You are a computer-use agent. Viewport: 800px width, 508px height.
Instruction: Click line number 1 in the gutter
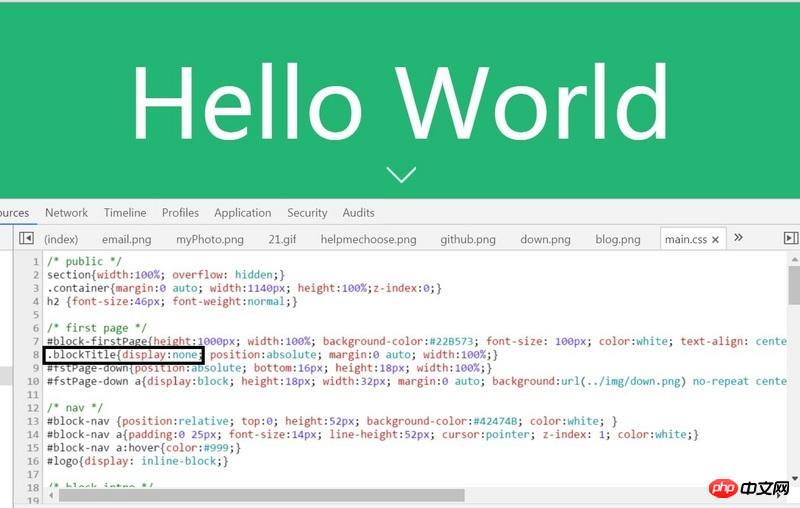(x=36, y=262)
